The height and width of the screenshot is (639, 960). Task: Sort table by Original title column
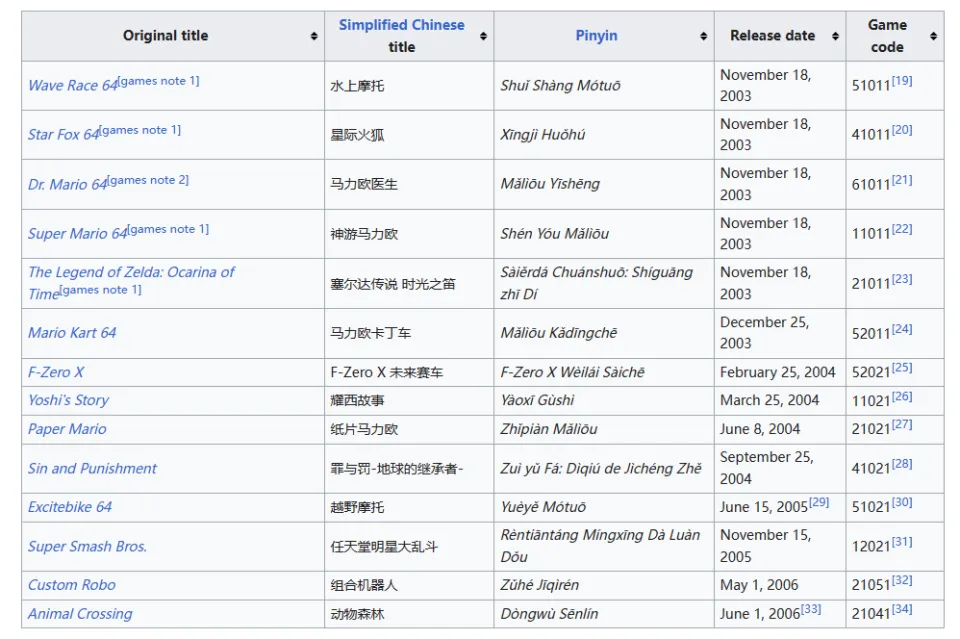314,36
